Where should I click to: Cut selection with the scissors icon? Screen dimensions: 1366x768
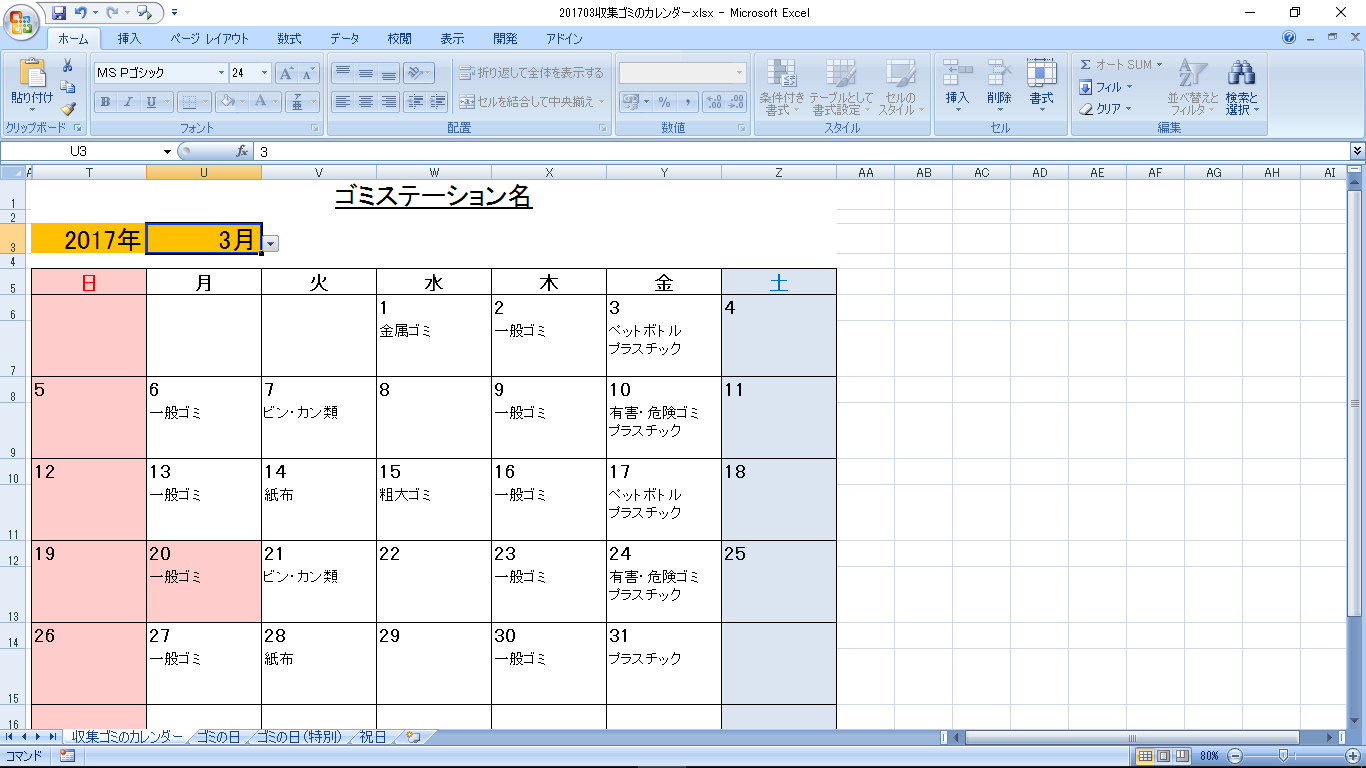68,66
